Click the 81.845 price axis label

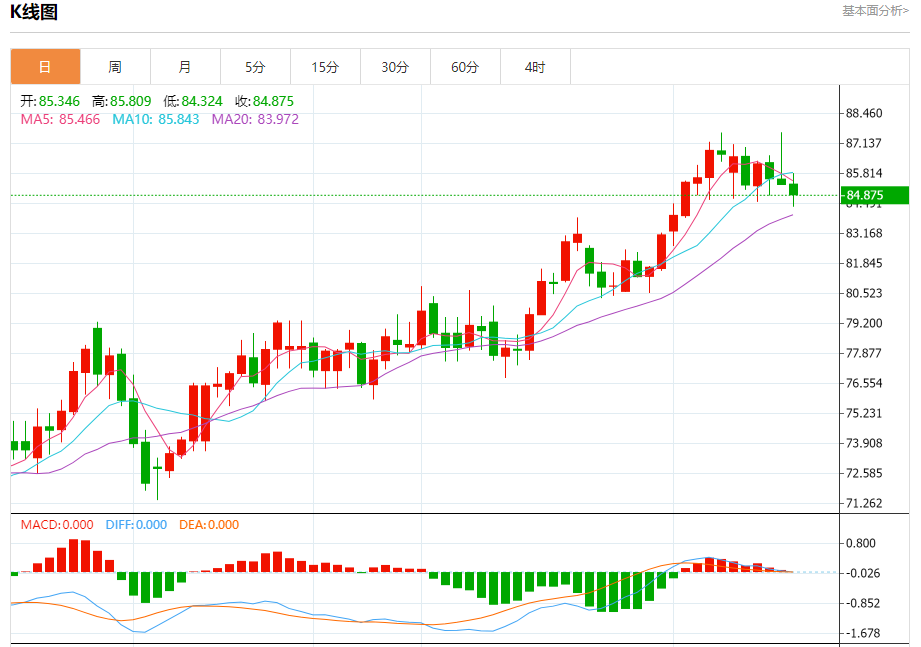click(x=863, y=263)
